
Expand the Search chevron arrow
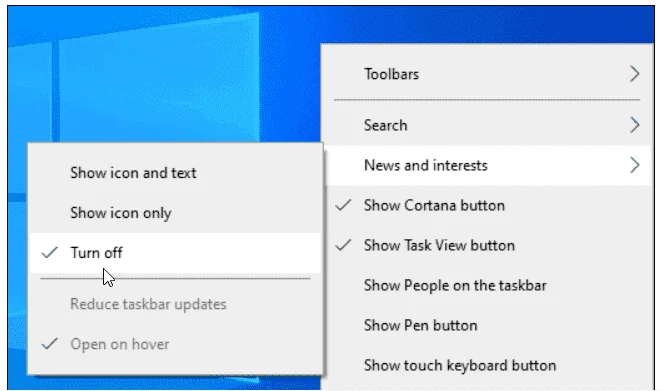[634, 125]
